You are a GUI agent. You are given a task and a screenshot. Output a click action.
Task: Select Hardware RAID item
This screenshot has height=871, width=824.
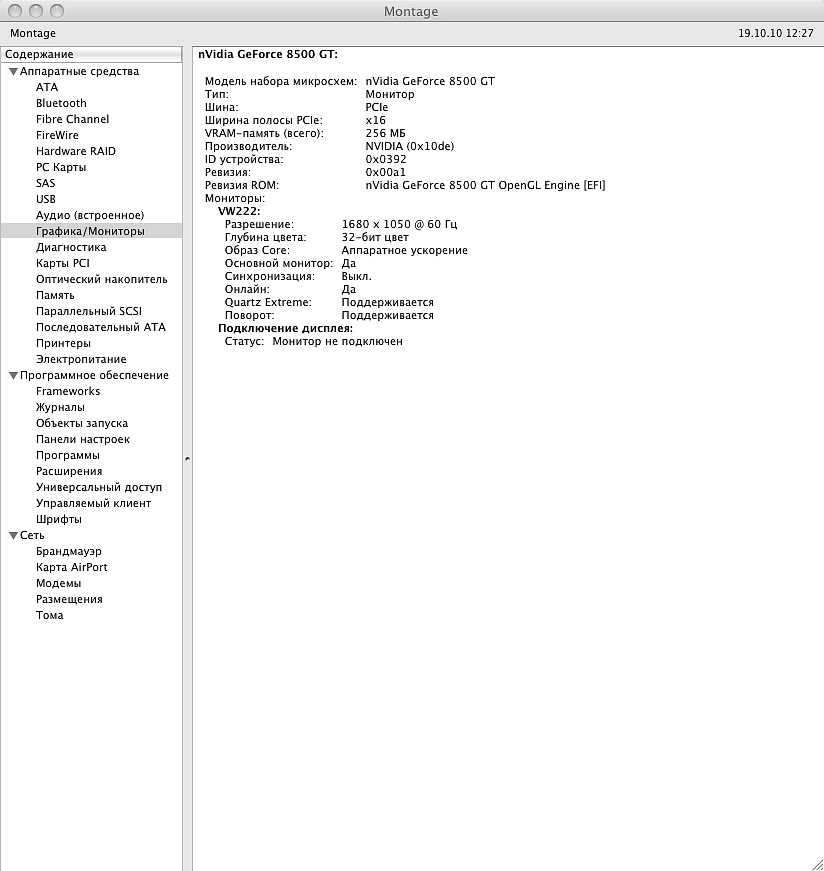(76, 151)
